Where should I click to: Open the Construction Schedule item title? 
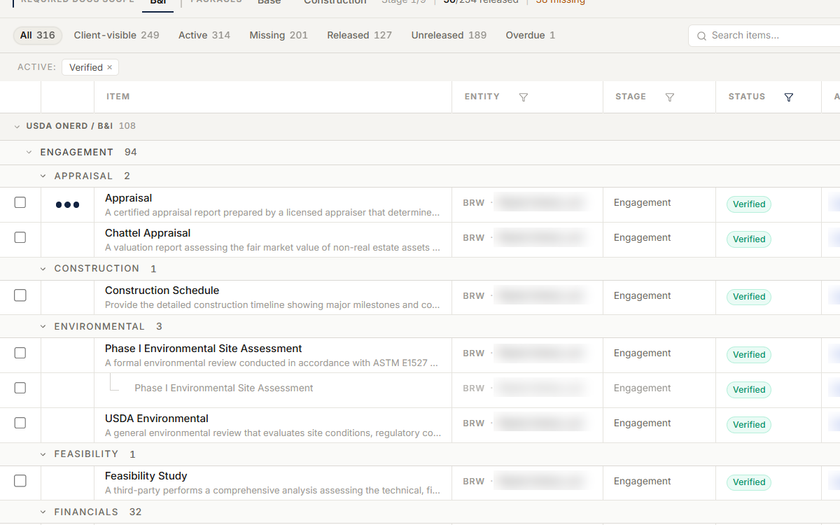click(x=162, y=290)
